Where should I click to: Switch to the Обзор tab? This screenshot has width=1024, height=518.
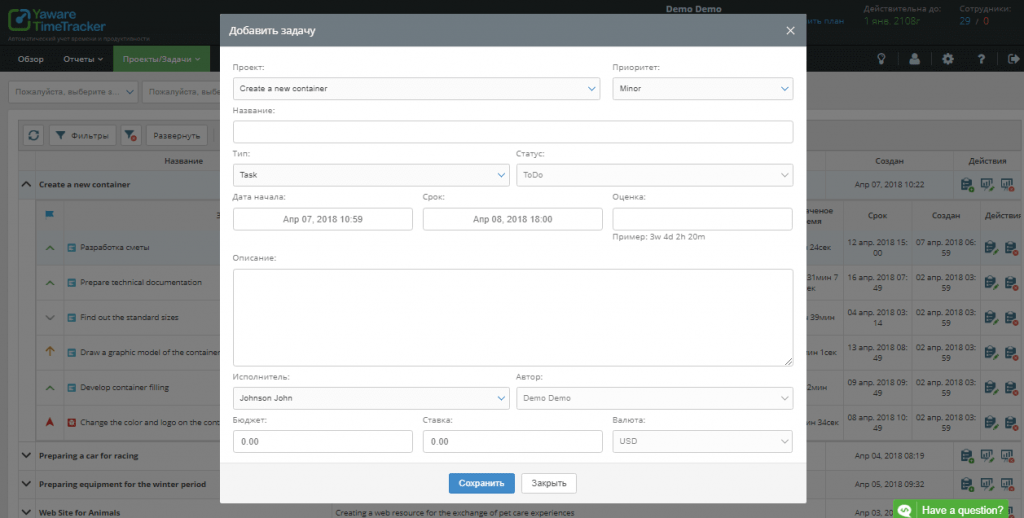point(31,59)
